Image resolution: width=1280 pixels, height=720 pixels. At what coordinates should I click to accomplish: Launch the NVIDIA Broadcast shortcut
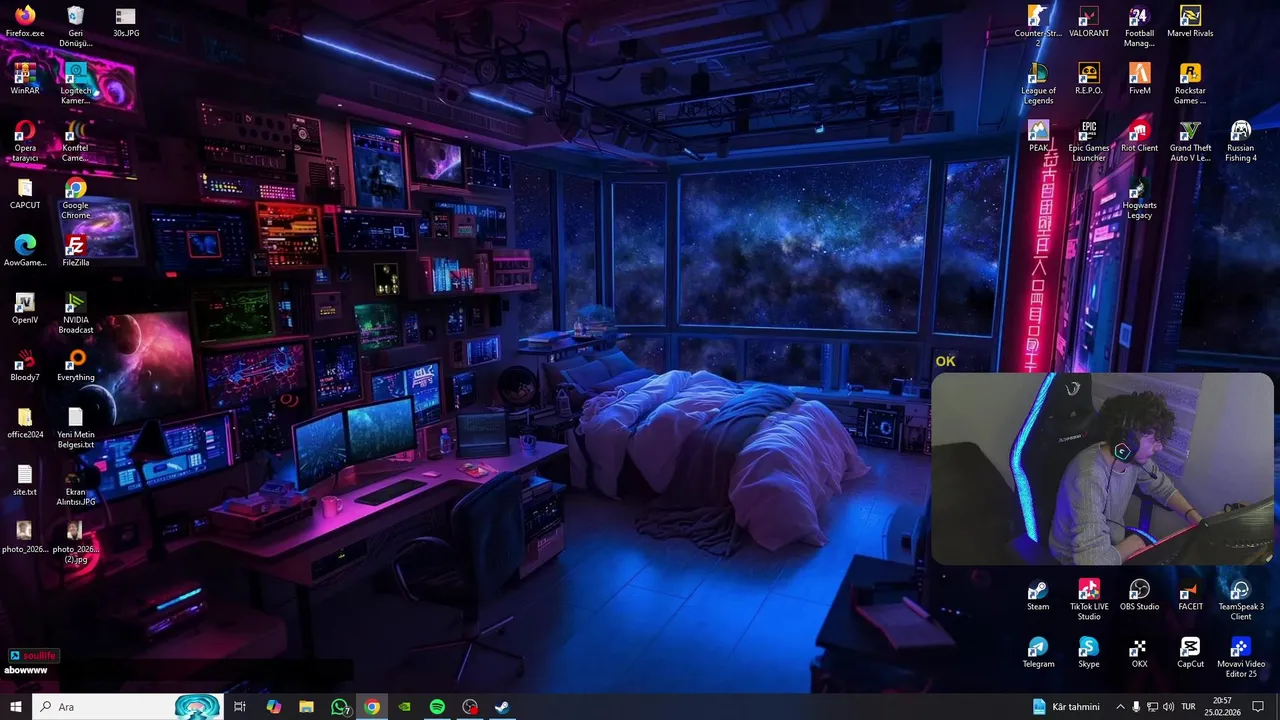click(x=75, y=313)
